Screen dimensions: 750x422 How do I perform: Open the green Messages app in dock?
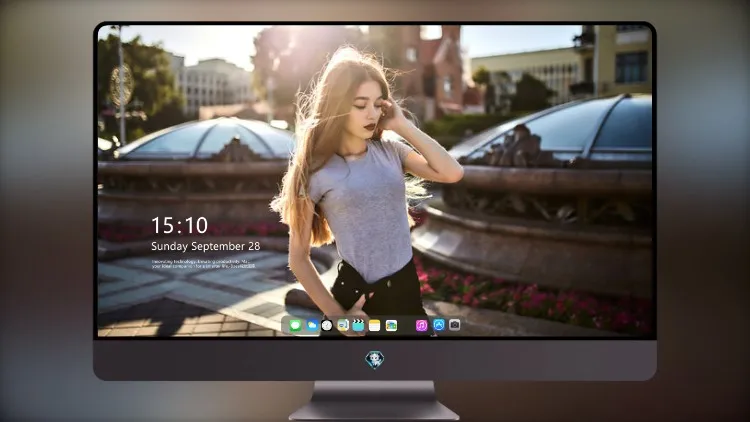pyautogui.click(x=296, y=325)
